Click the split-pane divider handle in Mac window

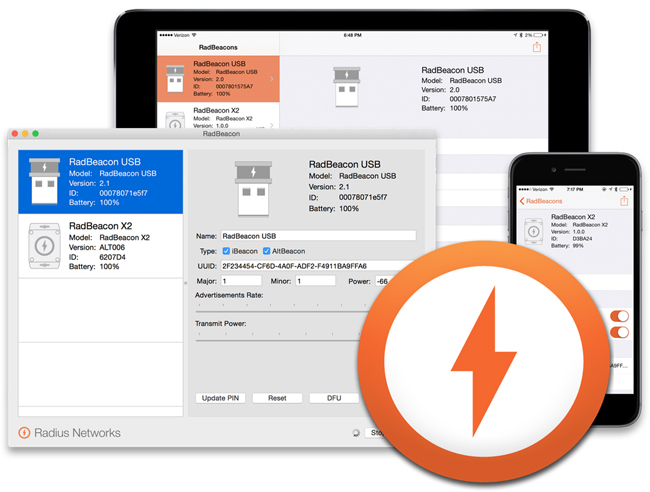click(x=185, y=283)
